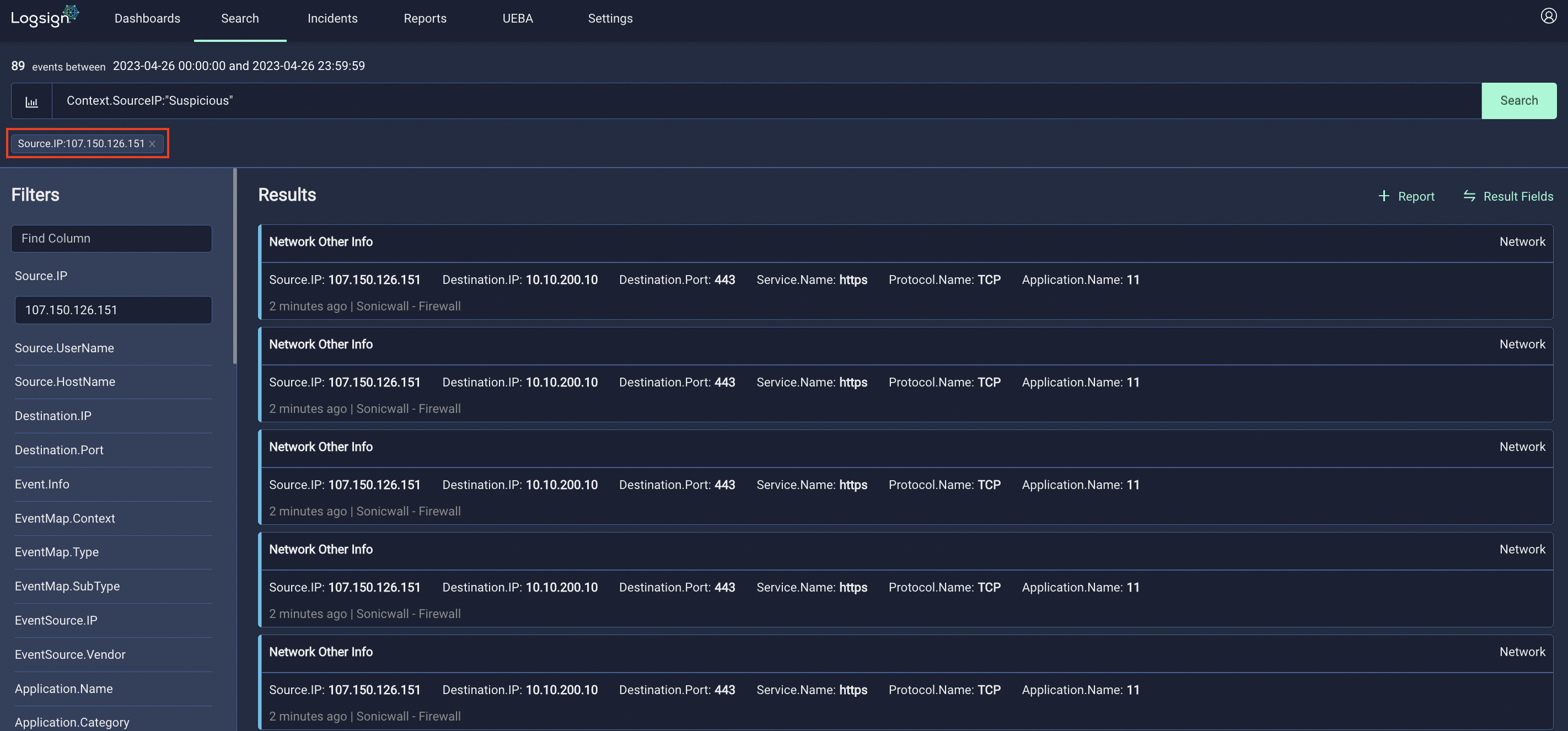Expand the Application.Name filter
The image size is (1568, 731).
63,689
